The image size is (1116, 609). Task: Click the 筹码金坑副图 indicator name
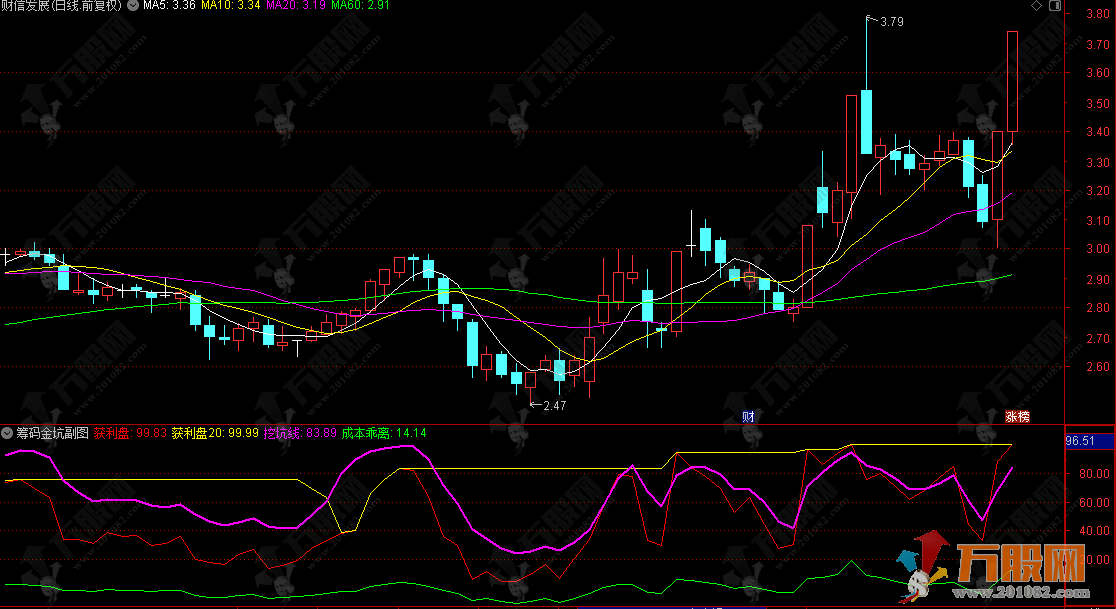53,433
